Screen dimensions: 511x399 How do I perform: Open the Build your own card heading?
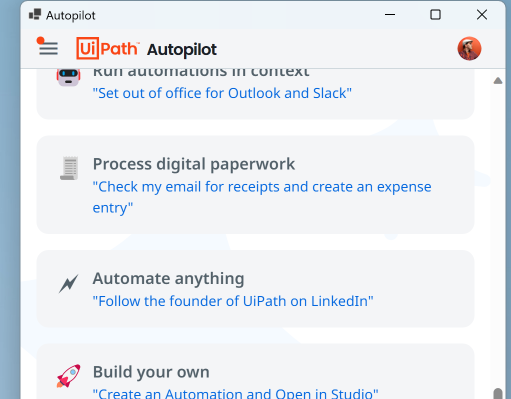click(151, 372)
